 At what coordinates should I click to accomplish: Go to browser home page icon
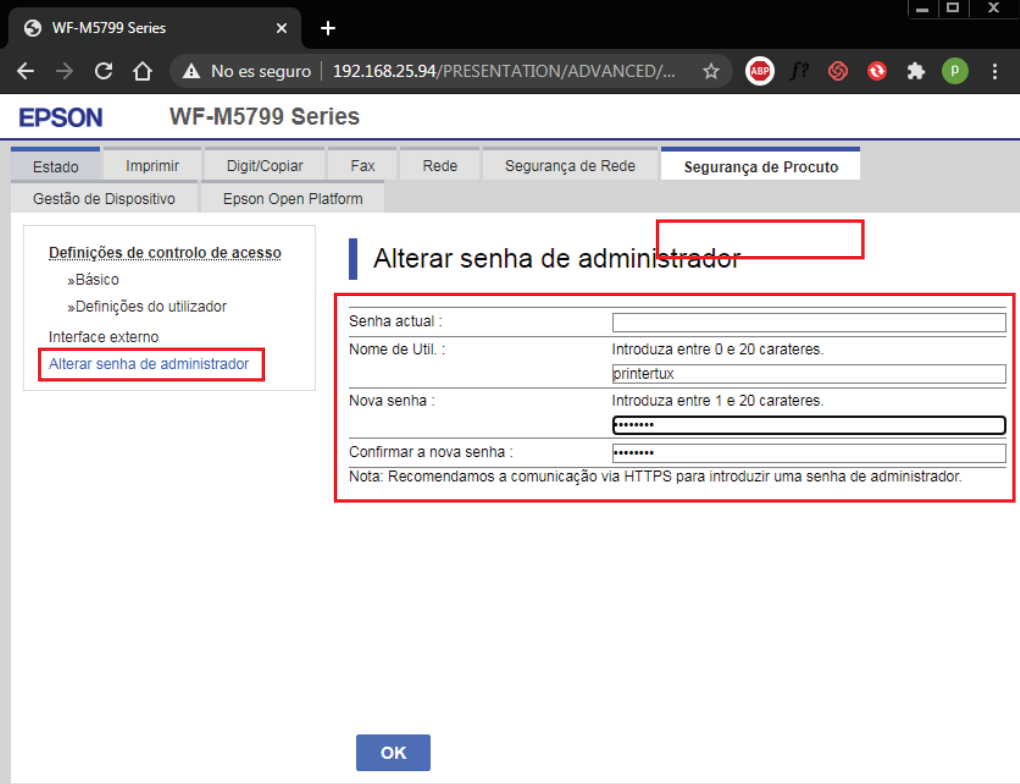click(142, 71)
